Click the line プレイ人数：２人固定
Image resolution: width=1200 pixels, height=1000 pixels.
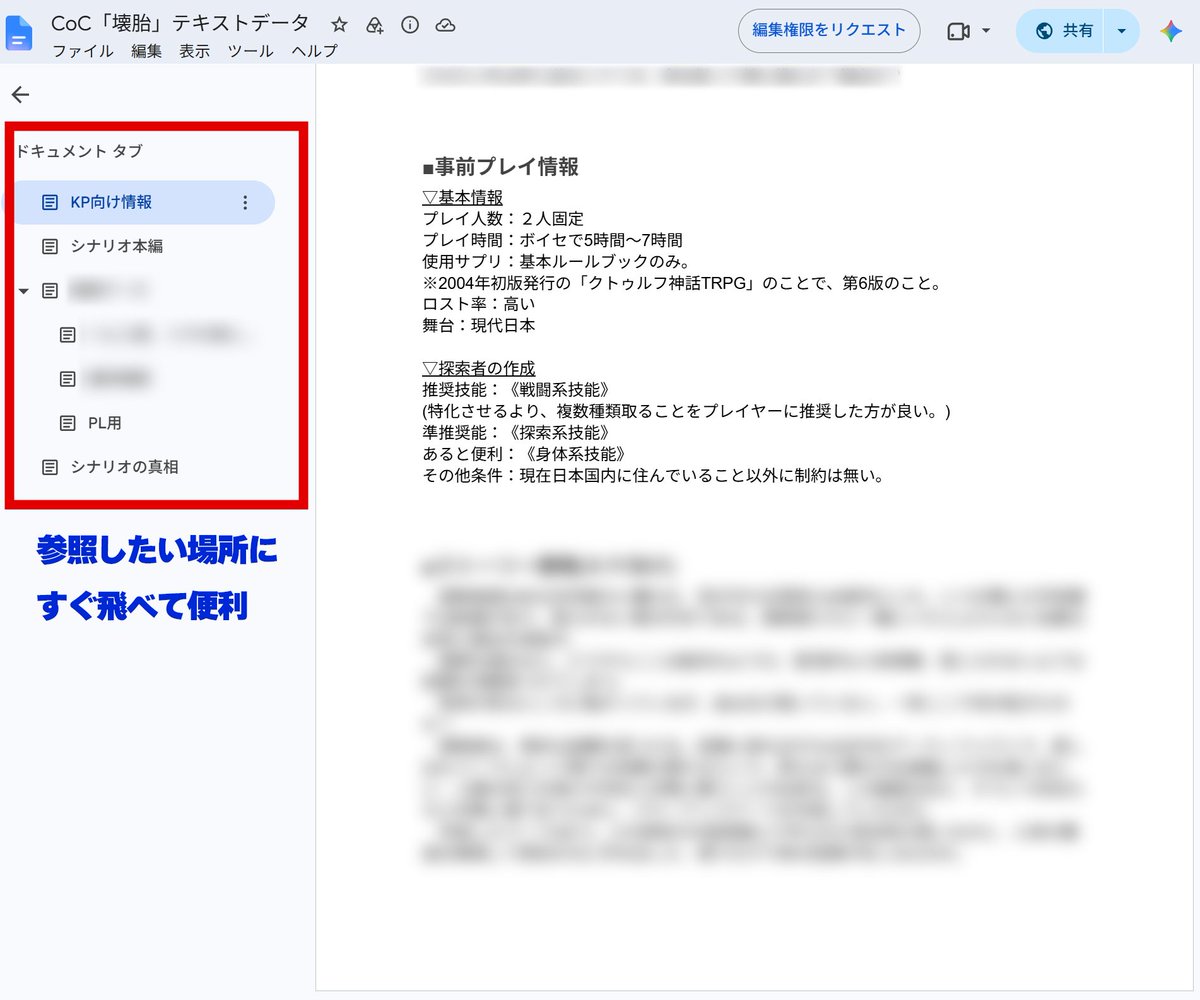click(x=503, y=218)
